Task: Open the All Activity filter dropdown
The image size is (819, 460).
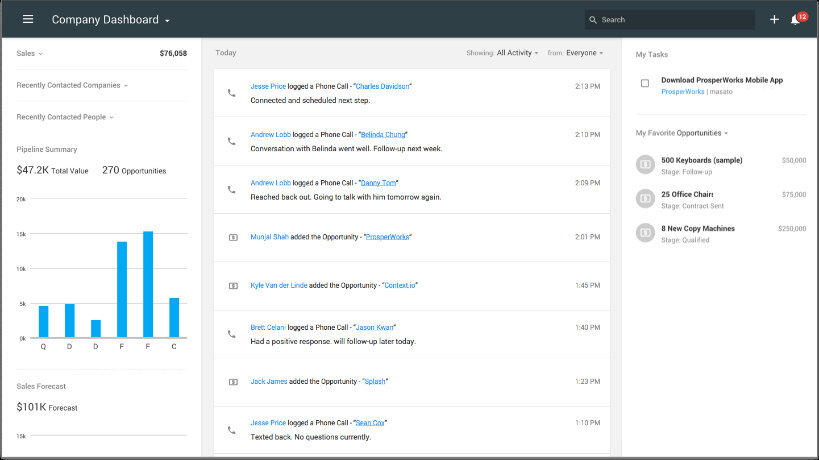Action: 517,52
